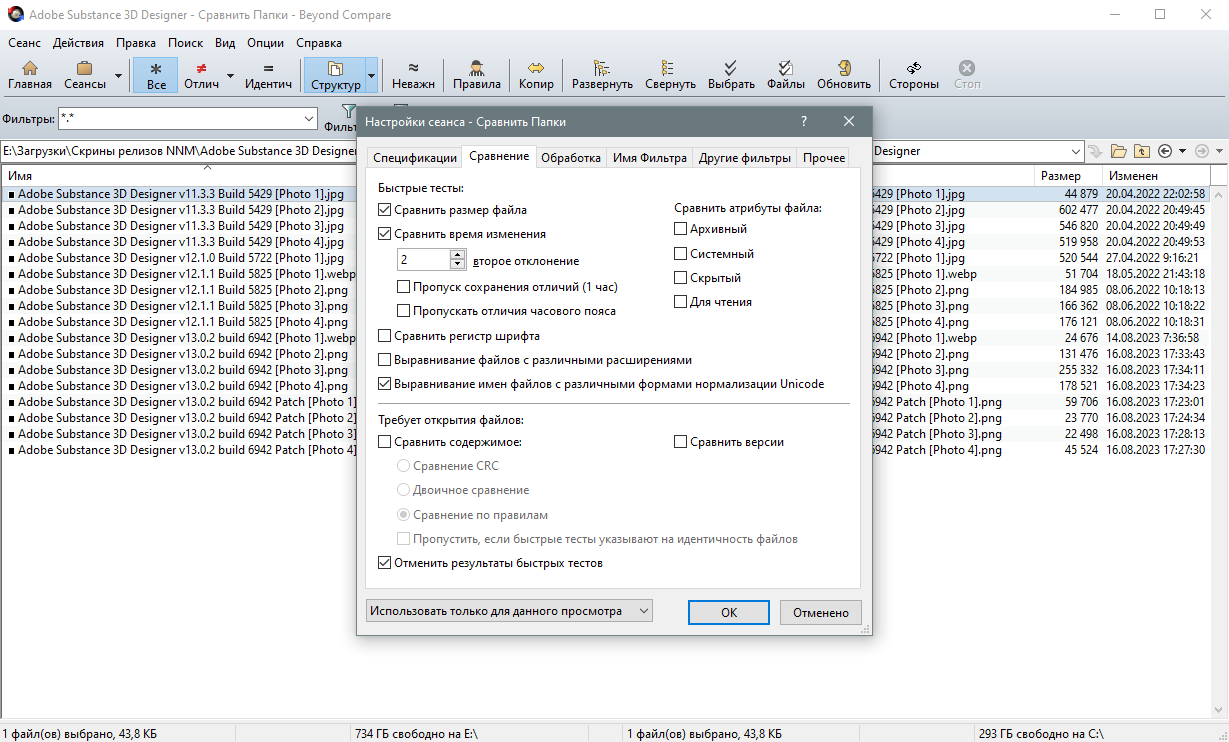Uncheck Сравнить размер файла
The height and width of the screenshot is (742, 1229).
tap(385, 210)
